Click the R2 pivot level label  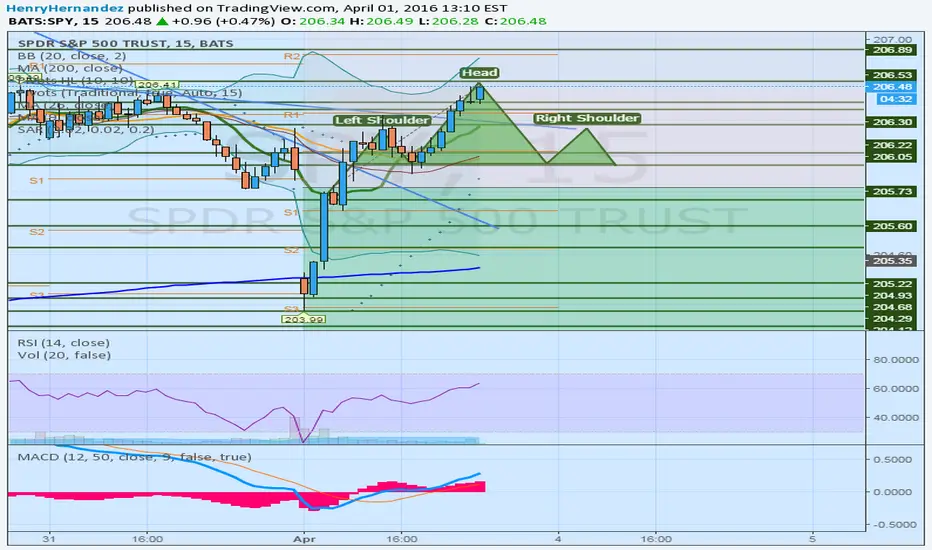(291, 56)
